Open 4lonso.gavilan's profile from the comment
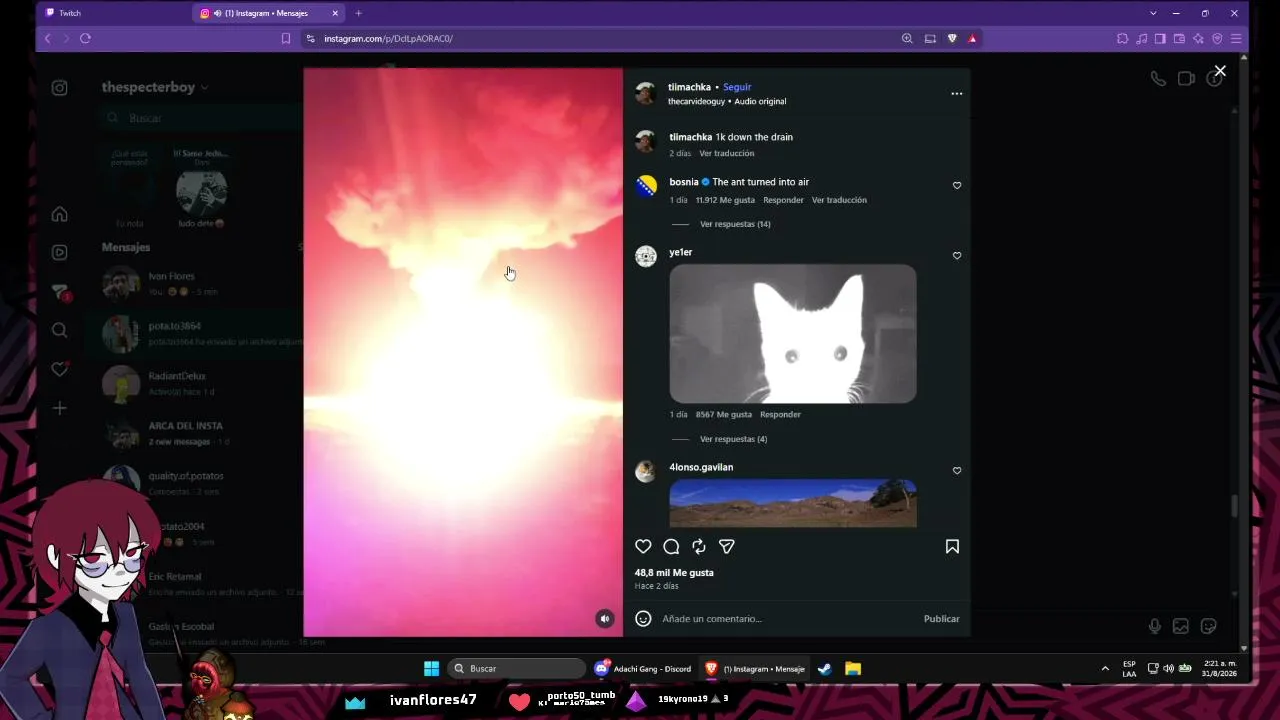The height and width of the screenshot is (720, 1280). [x=701, y=467]
